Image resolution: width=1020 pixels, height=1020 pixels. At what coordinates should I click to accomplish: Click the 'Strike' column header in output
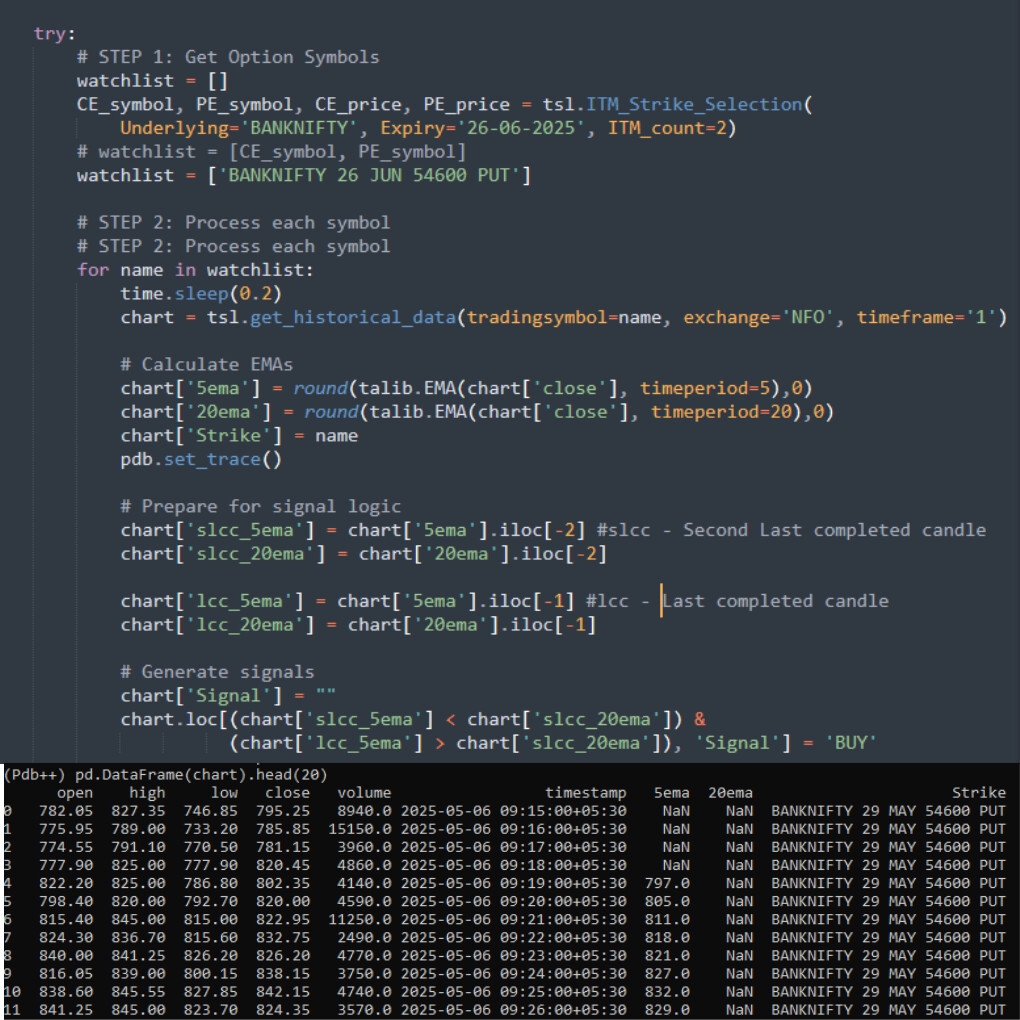click(978, 793)
